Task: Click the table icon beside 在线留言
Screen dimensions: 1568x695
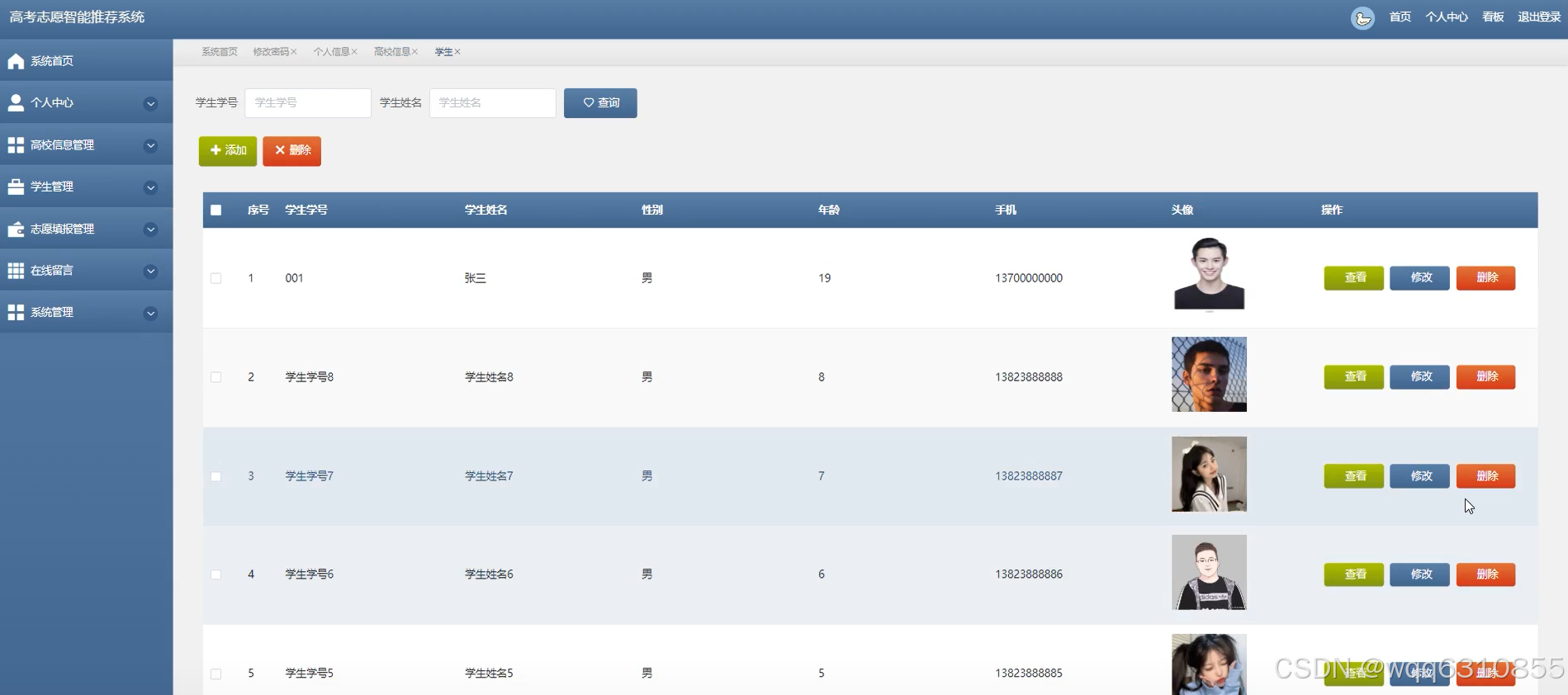Action: [16, 271]
